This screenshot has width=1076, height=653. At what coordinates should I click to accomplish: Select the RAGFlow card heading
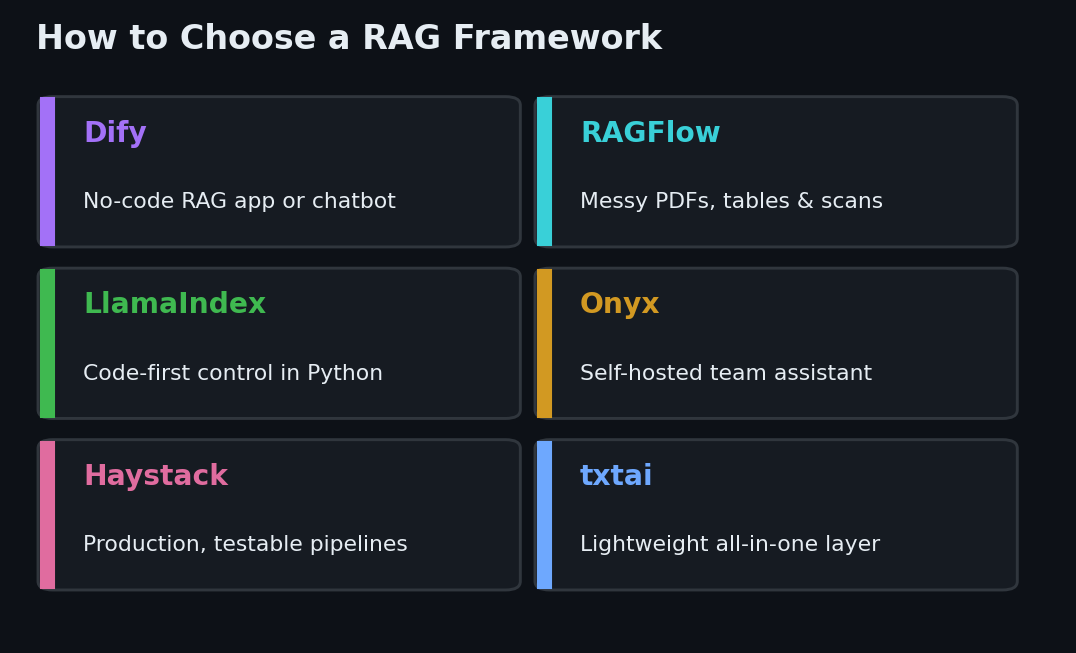[650, 132]
